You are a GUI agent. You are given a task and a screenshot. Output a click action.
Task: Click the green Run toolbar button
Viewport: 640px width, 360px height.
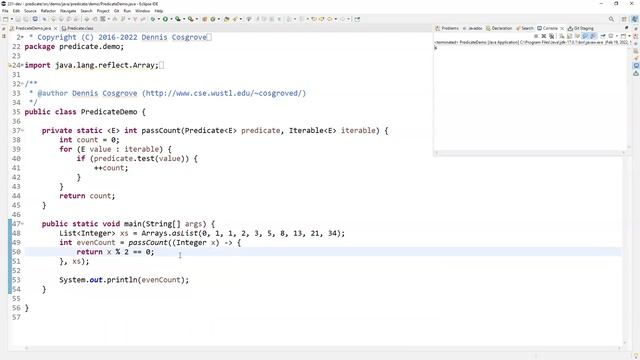click(x=165, y=19)
